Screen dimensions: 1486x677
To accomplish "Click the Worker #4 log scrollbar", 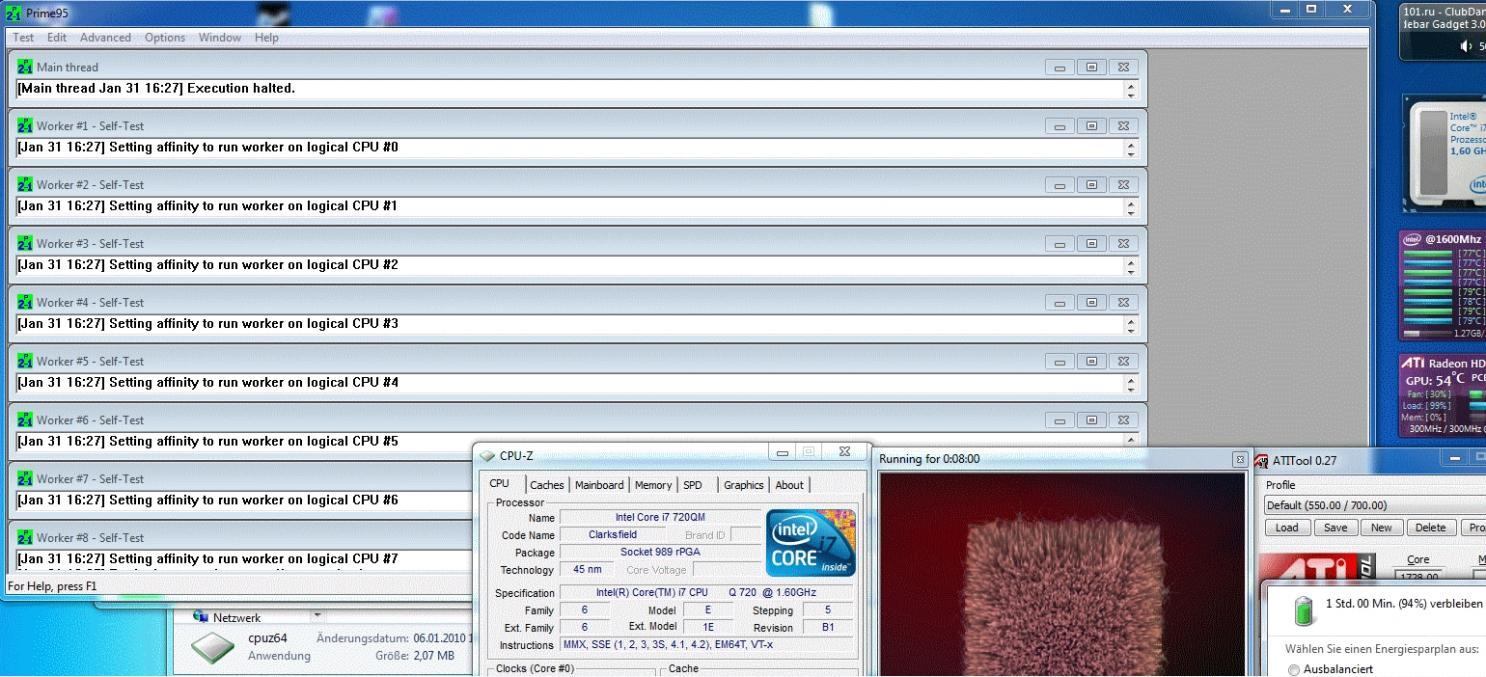I will [1130, 325].
